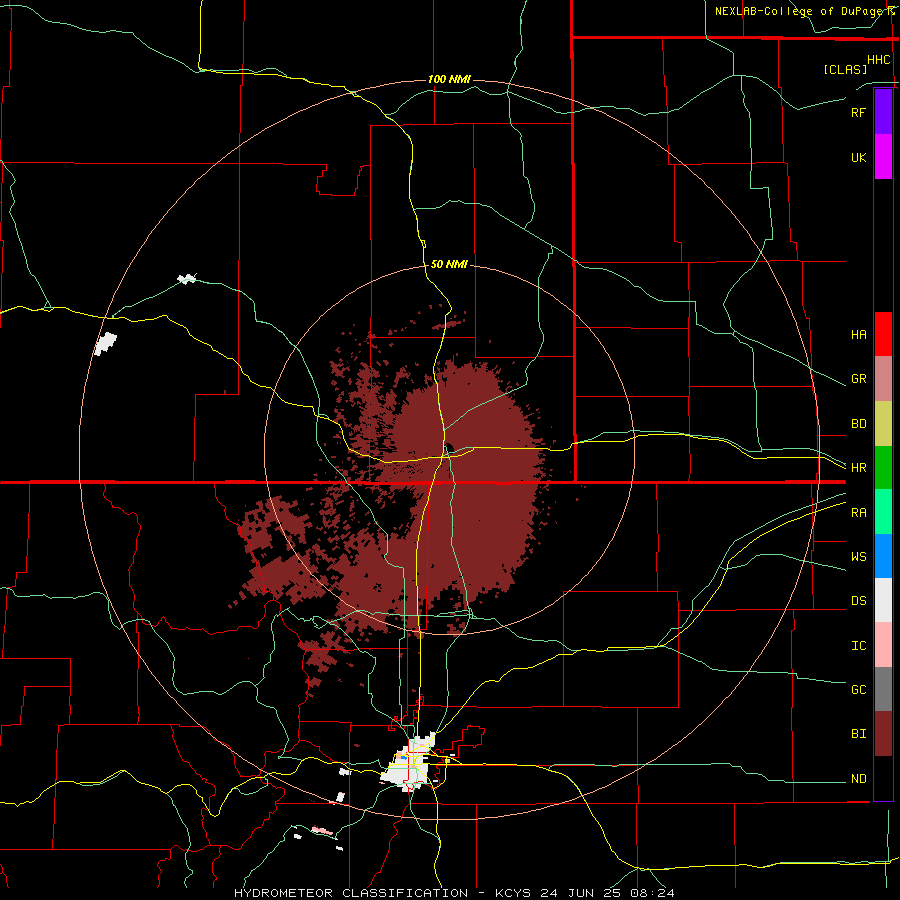
Task: Click the RF purple legend swatch
Action: 883,112
